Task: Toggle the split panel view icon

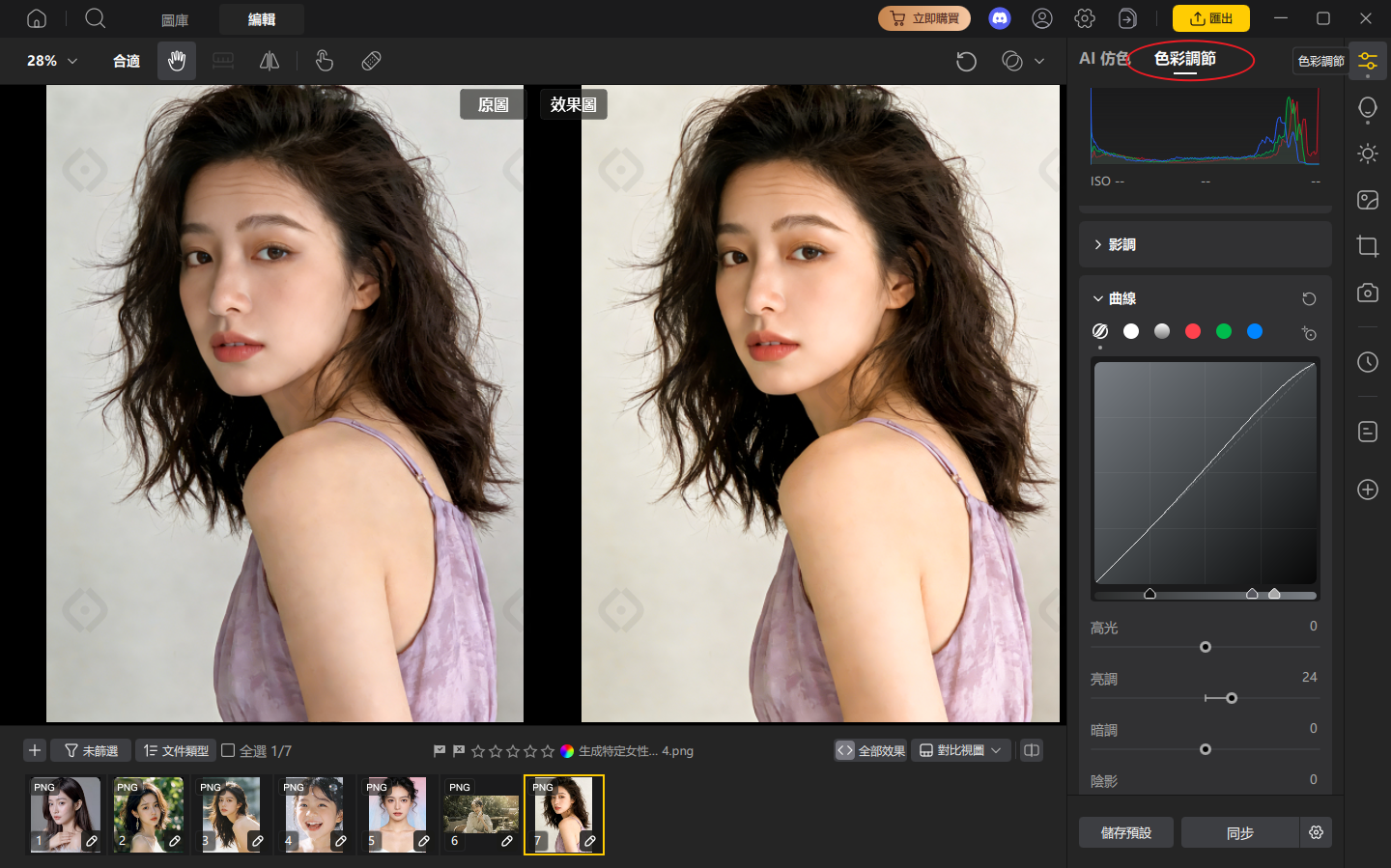Action: click(x=1032, y=750)
